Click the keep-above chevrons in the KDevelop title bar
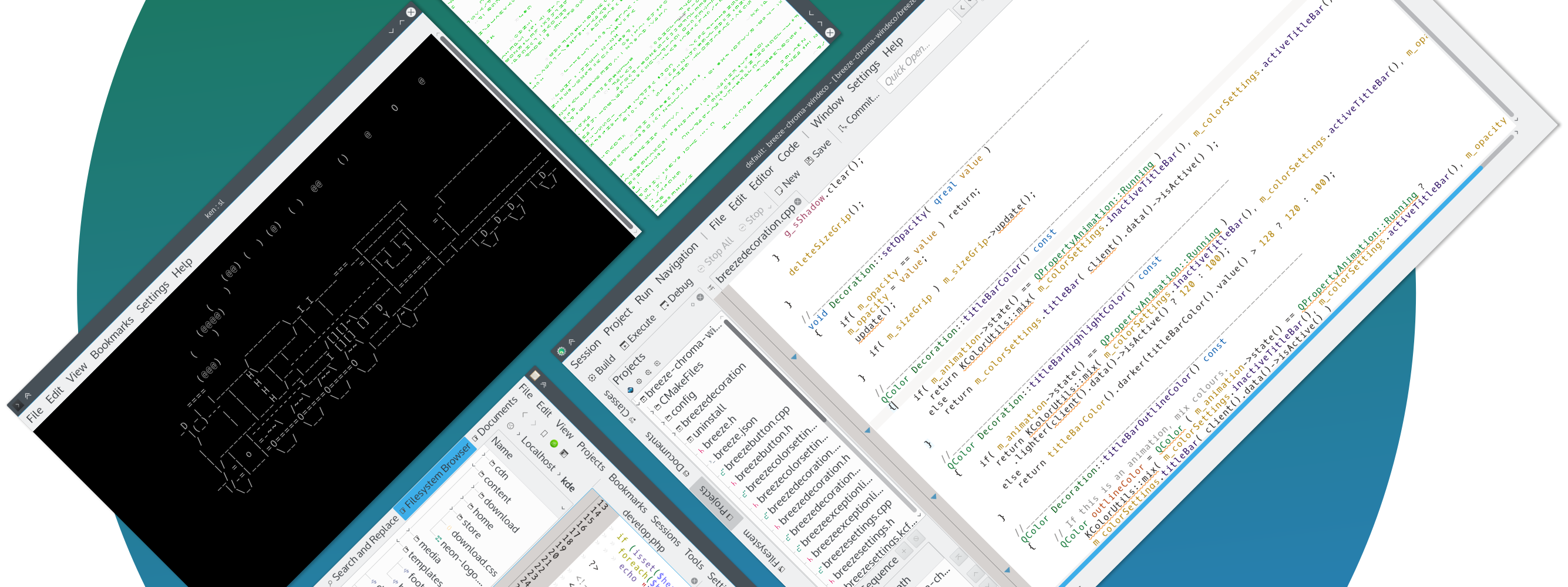Image resolution: width=1568 pixels, height=587 pixels. tap(571, 342)
